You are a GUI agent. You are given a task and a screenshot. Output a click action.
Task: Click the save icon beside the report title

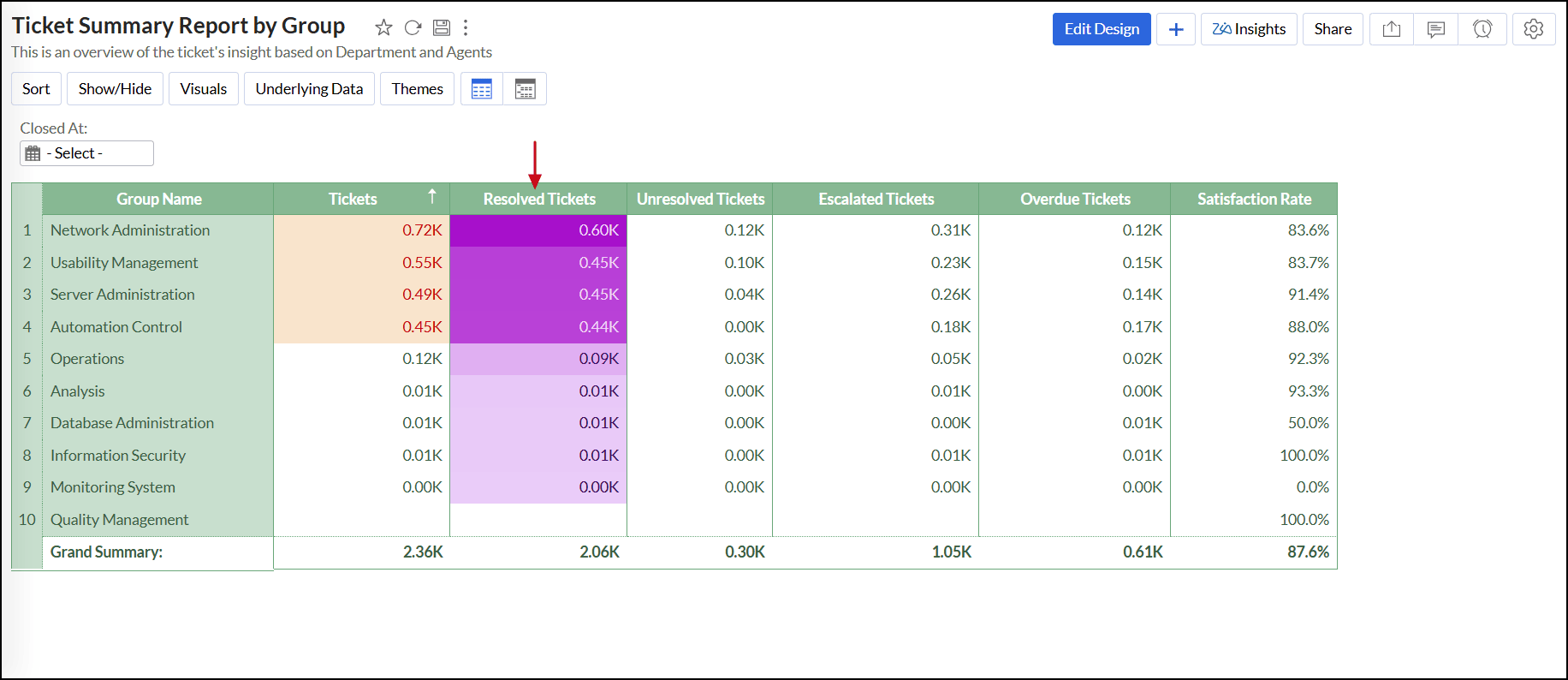pos(441,27)
